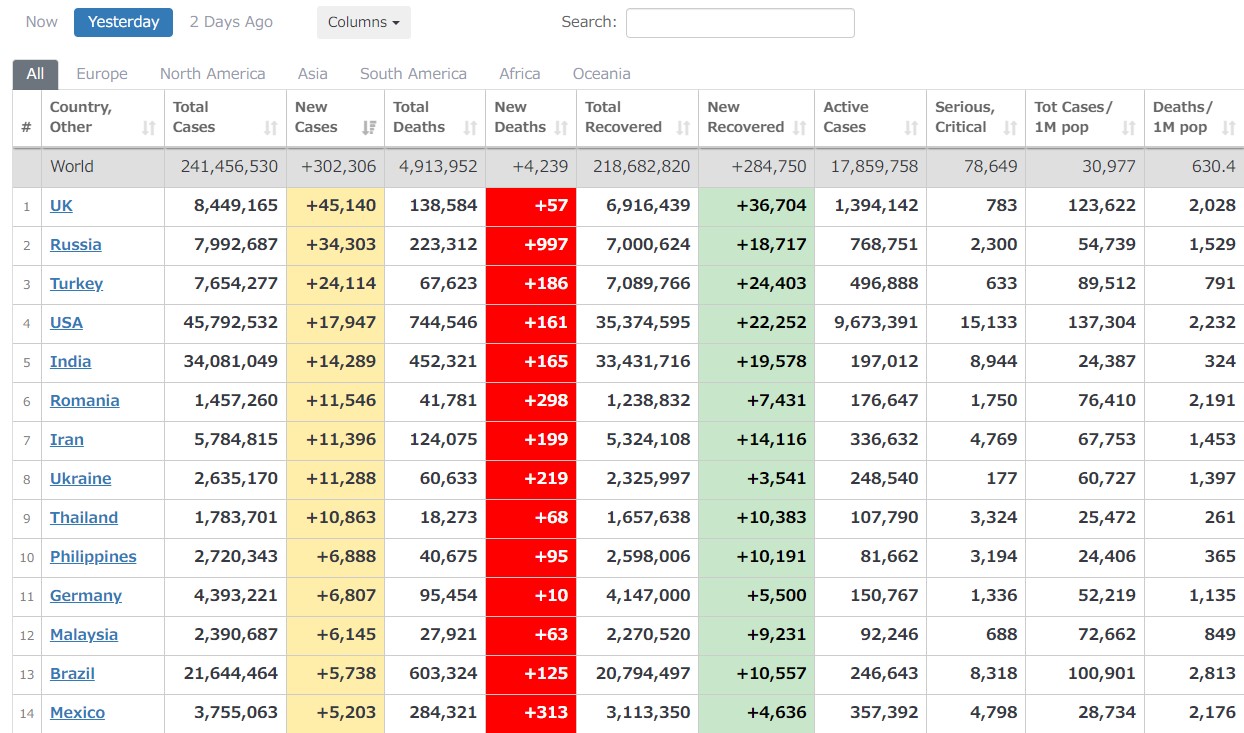Select USA active cases 9,673,391
This screenshot has height=733, width=1244.
click(870, 323)
